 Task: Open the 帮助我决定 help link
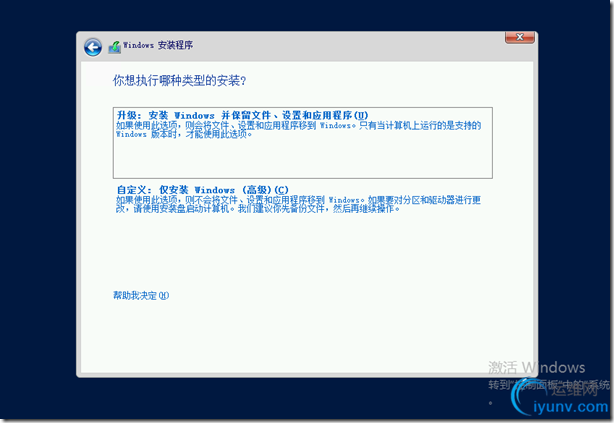coord(141,295)
